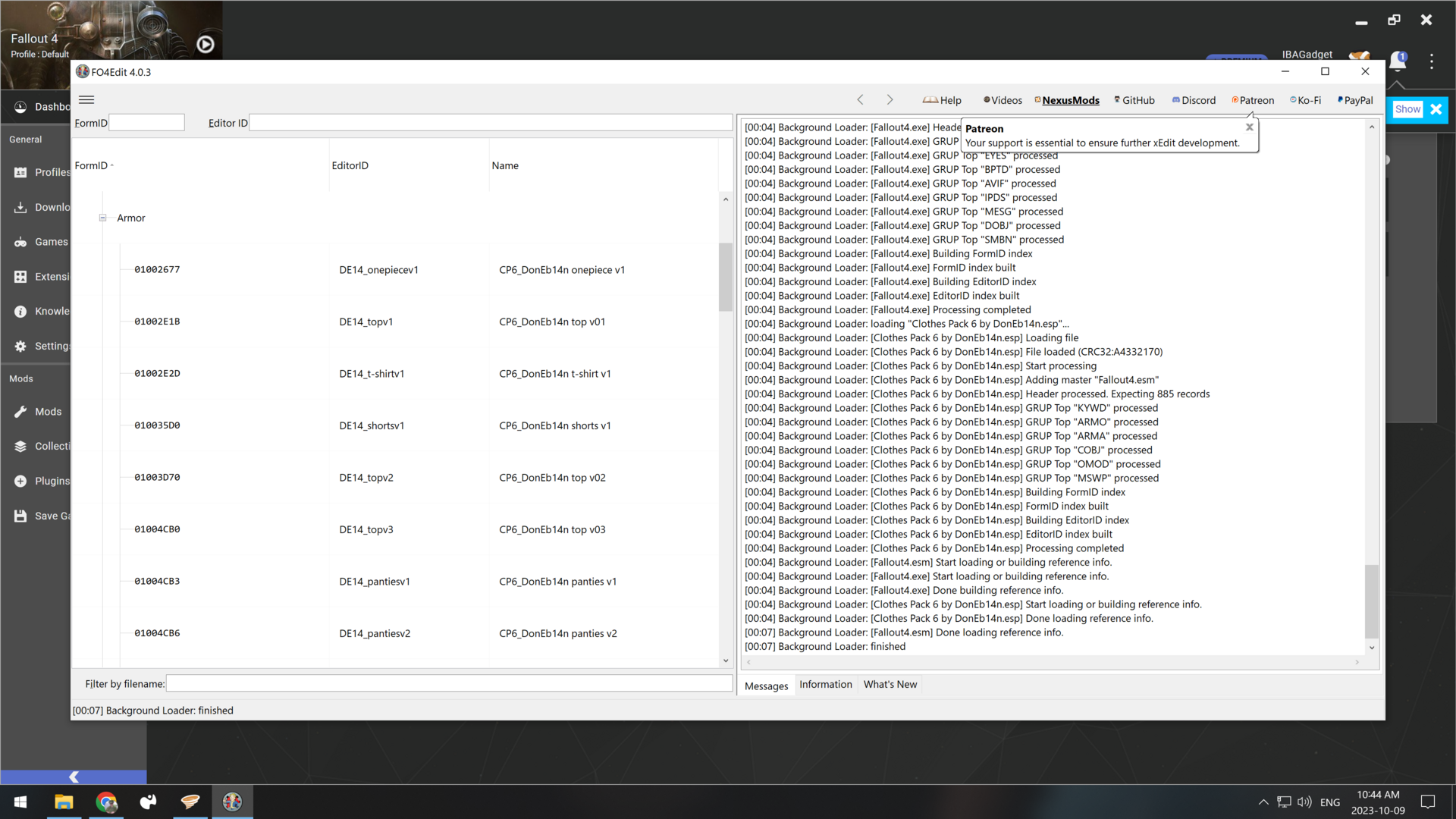Collapse the Armor tree group

(102, 218)
